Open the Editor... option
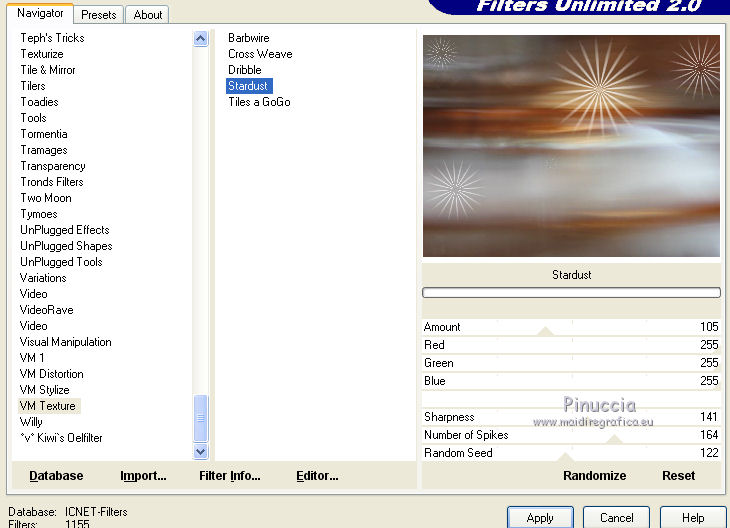730x528 pixels. coord(317,475)
